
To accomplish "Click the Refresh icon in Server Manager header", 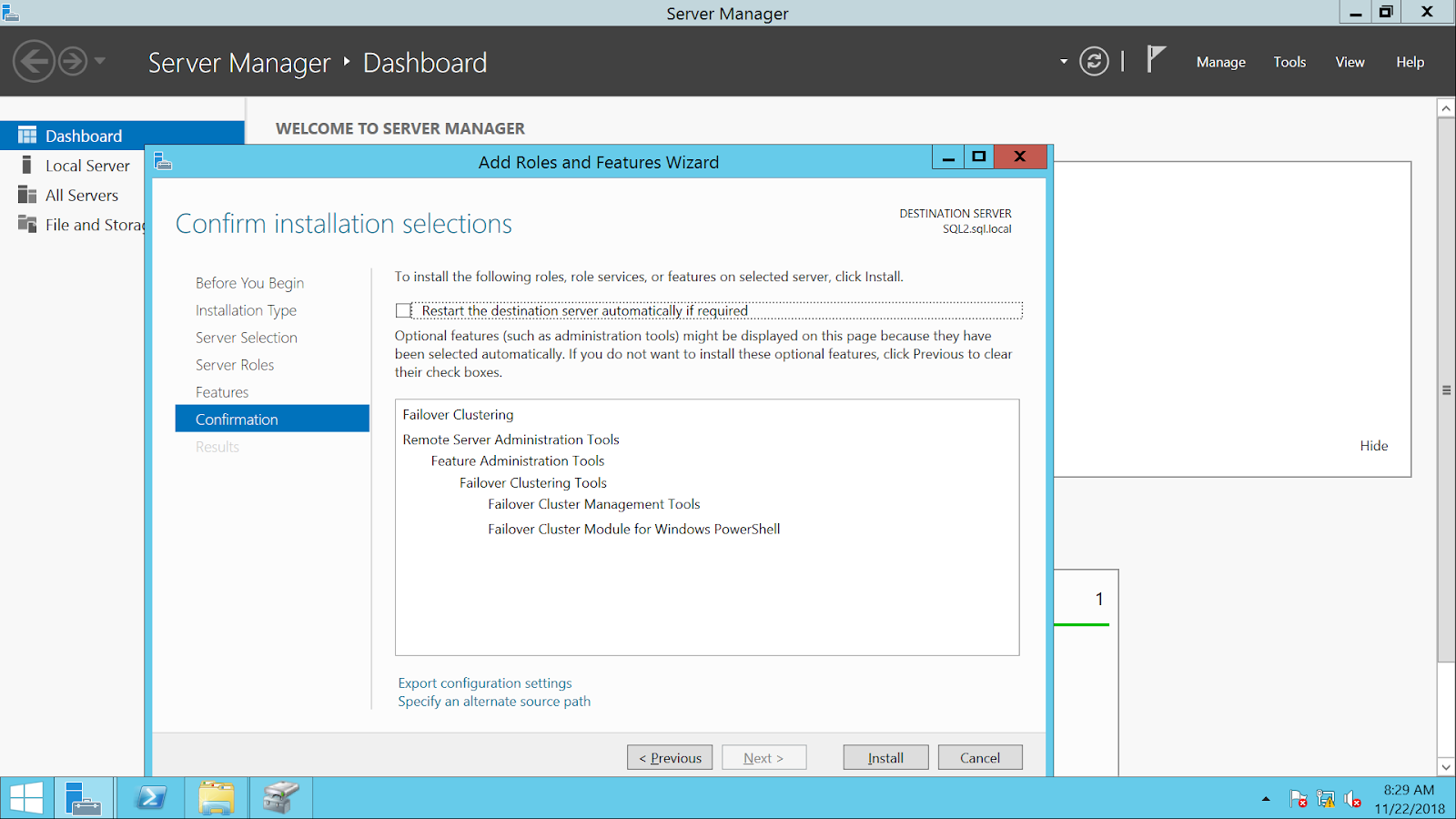I will 1093,61.
